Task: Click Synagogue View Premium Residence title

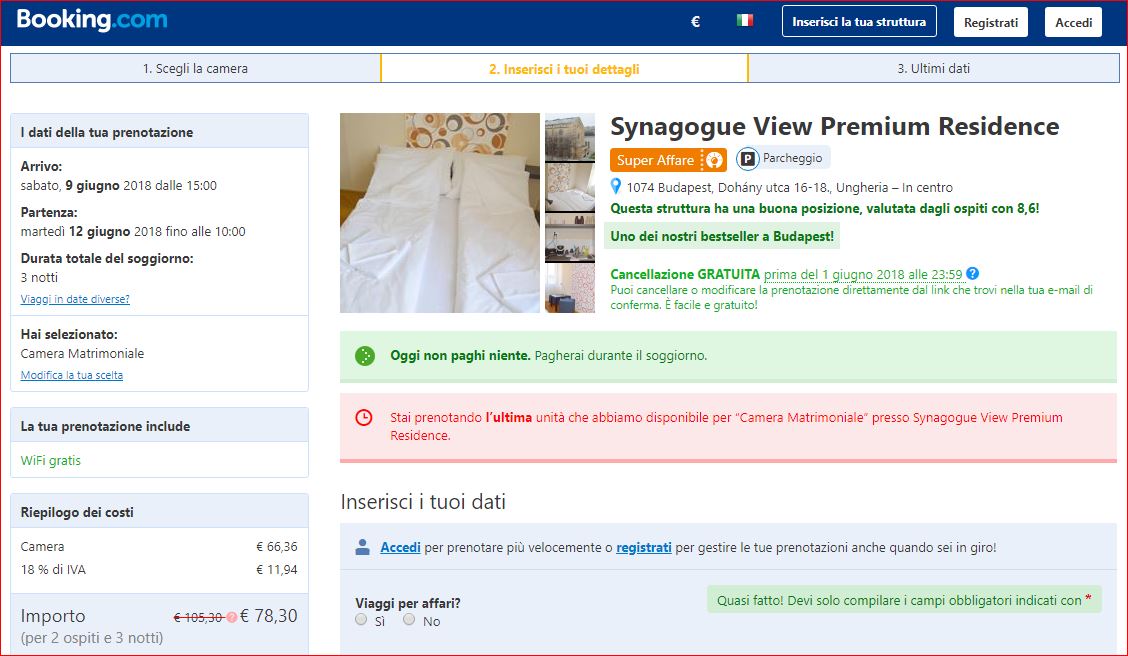Action: [834, 127]
